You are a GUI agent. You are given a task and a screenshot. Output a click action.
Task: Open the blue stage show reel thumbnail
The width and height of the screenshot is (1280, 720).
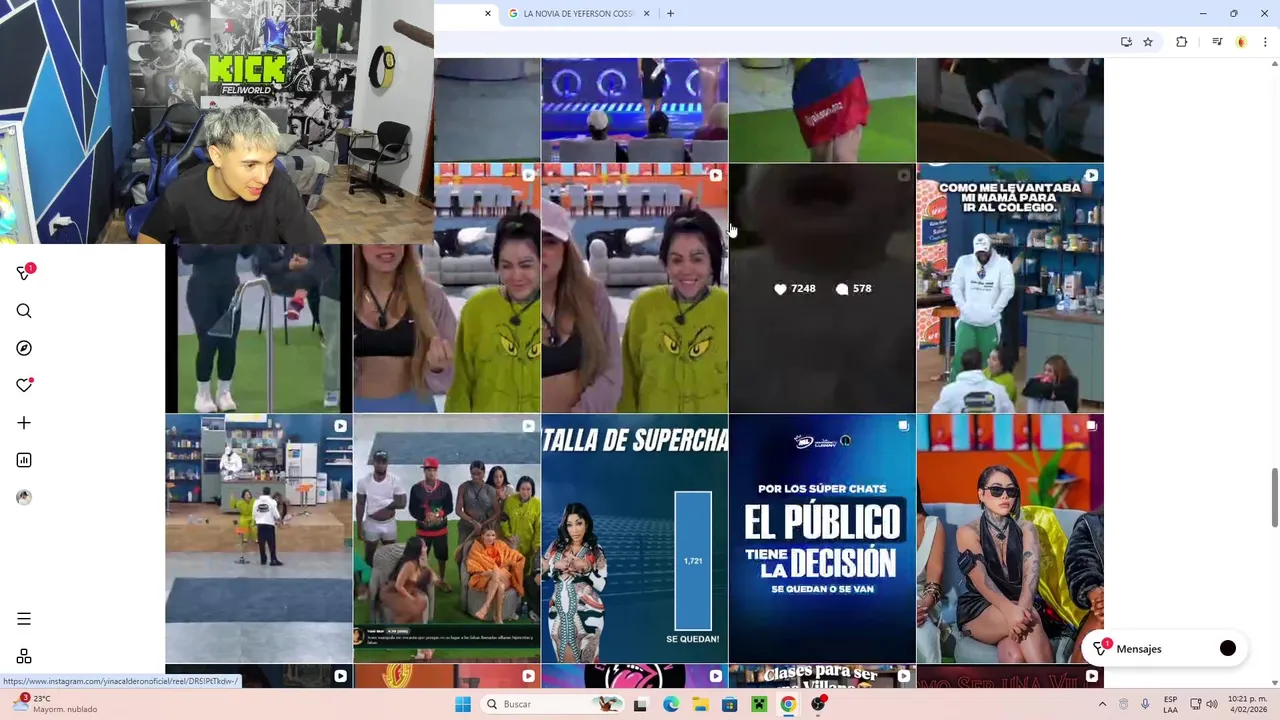[x=634, y=109]
